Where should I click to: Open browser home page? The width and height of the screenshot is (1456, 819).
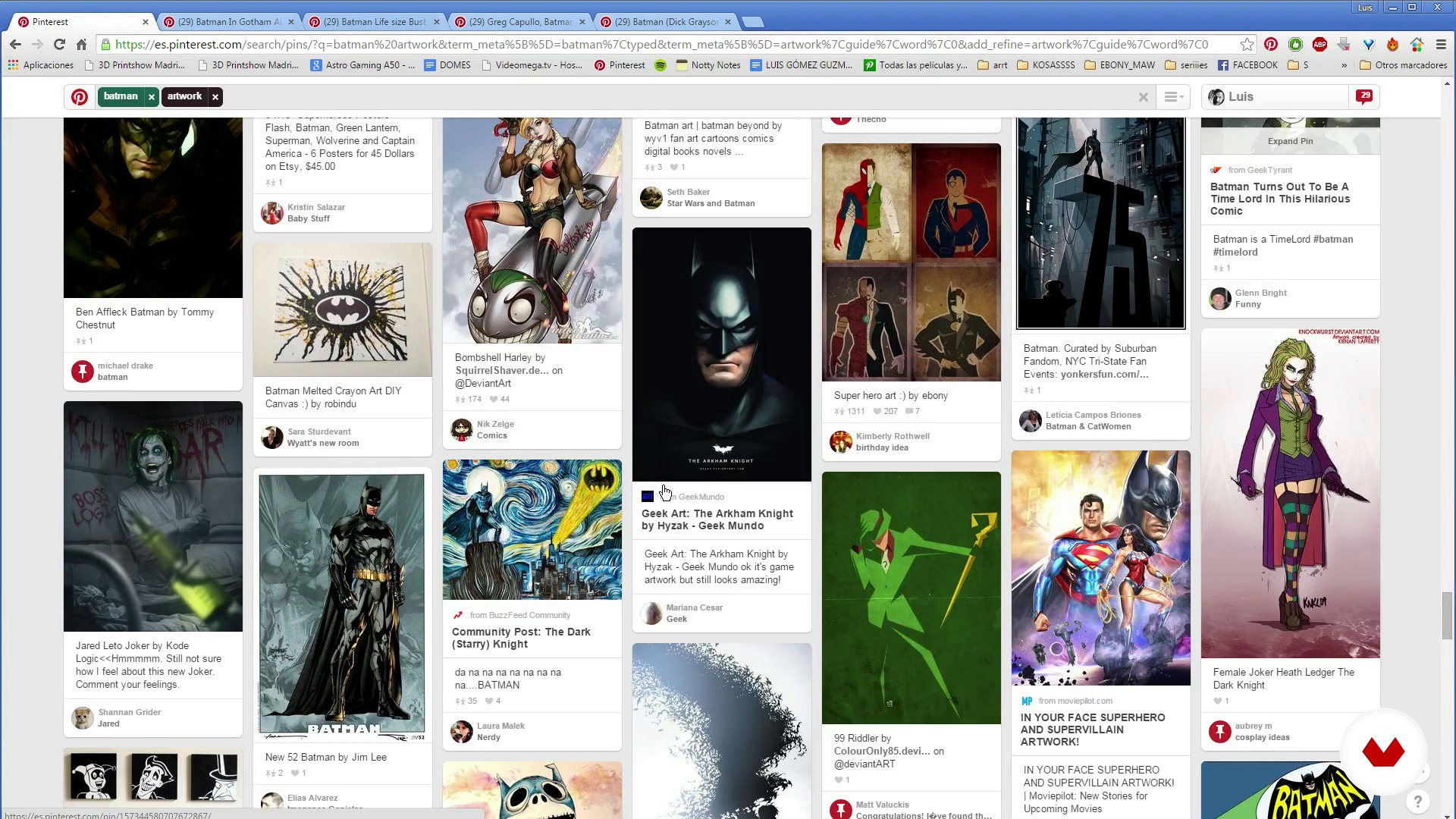81,45
